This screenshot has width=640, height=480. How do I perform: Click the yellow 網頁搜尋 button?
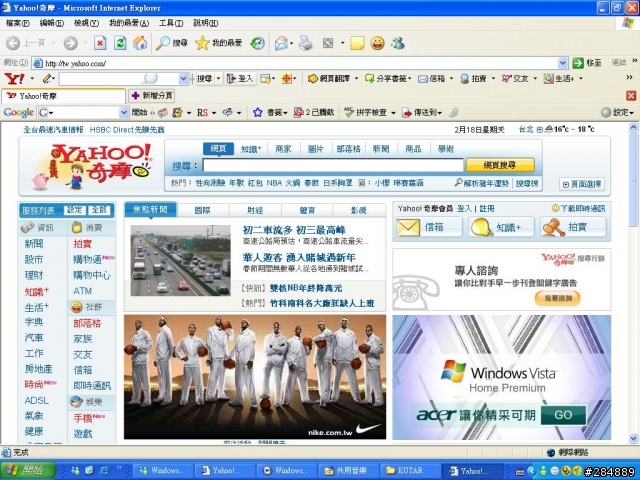point(500,165)
